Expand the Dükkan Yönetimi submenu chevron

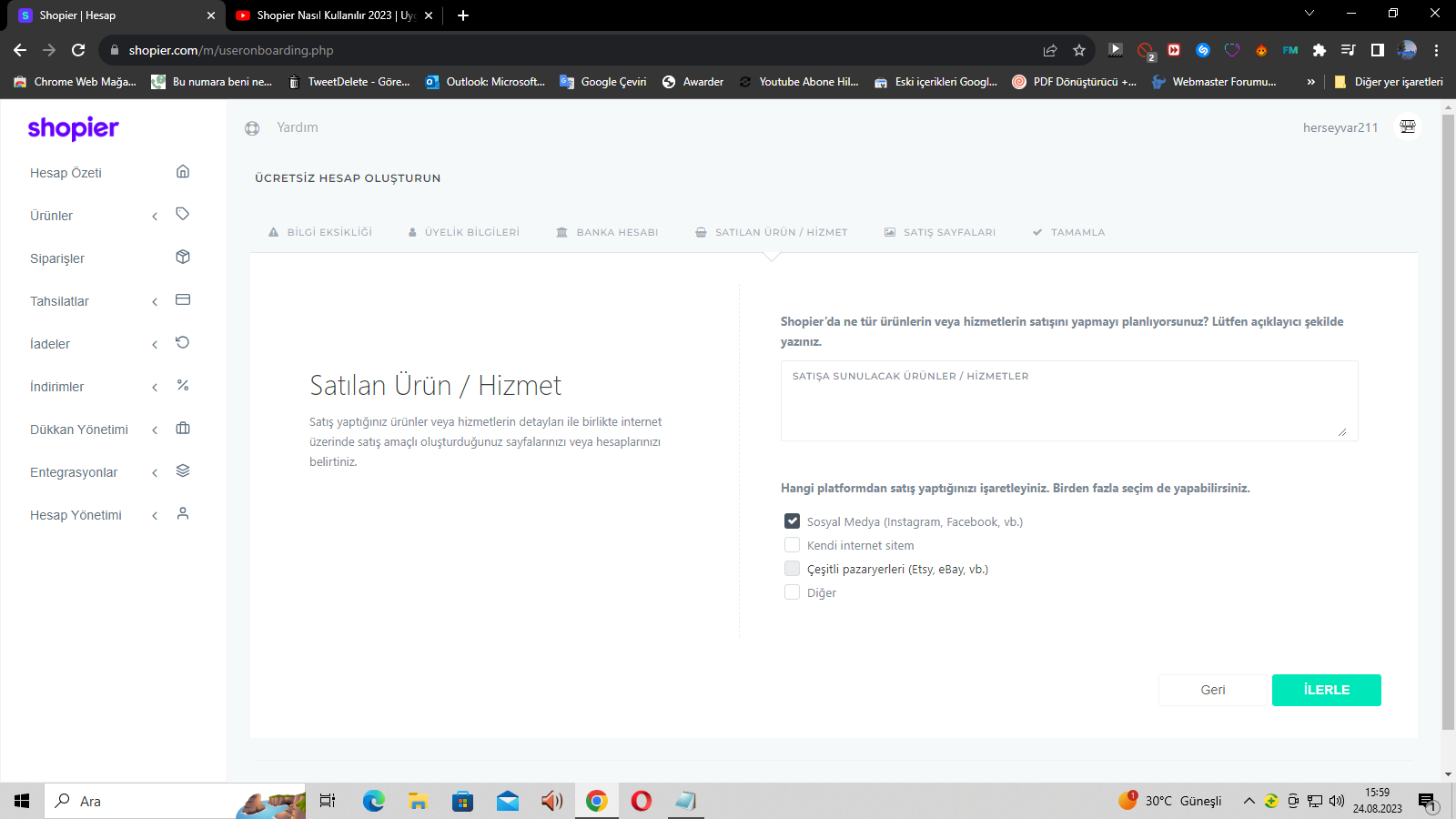click(155, 430)
